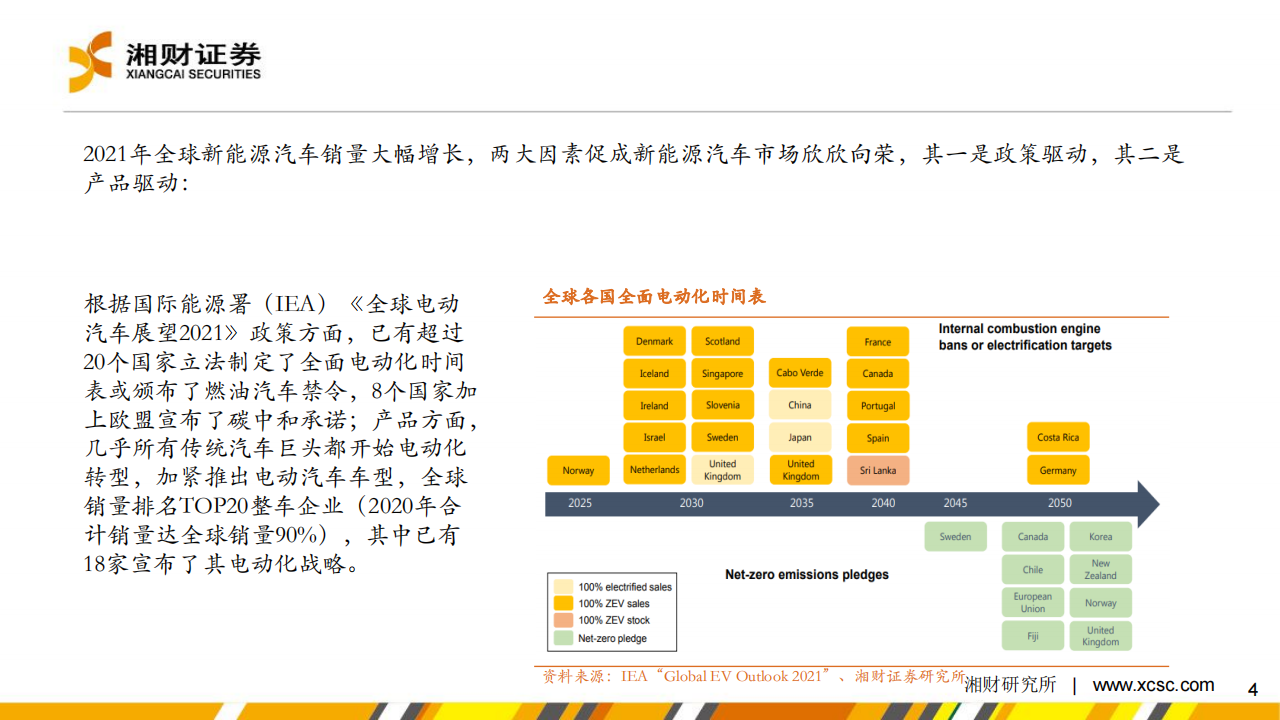Click the Internal combustion engine bans heading

(1025, 337)
